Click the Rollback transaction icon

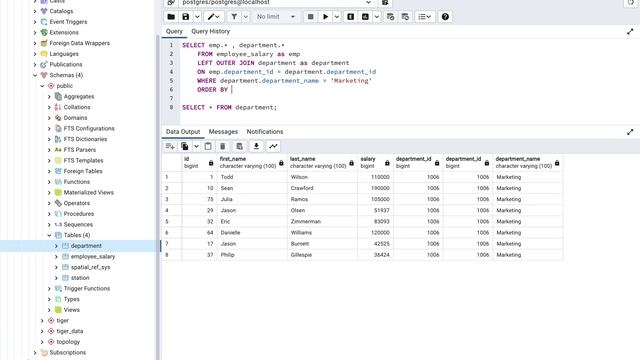point(405,17)
